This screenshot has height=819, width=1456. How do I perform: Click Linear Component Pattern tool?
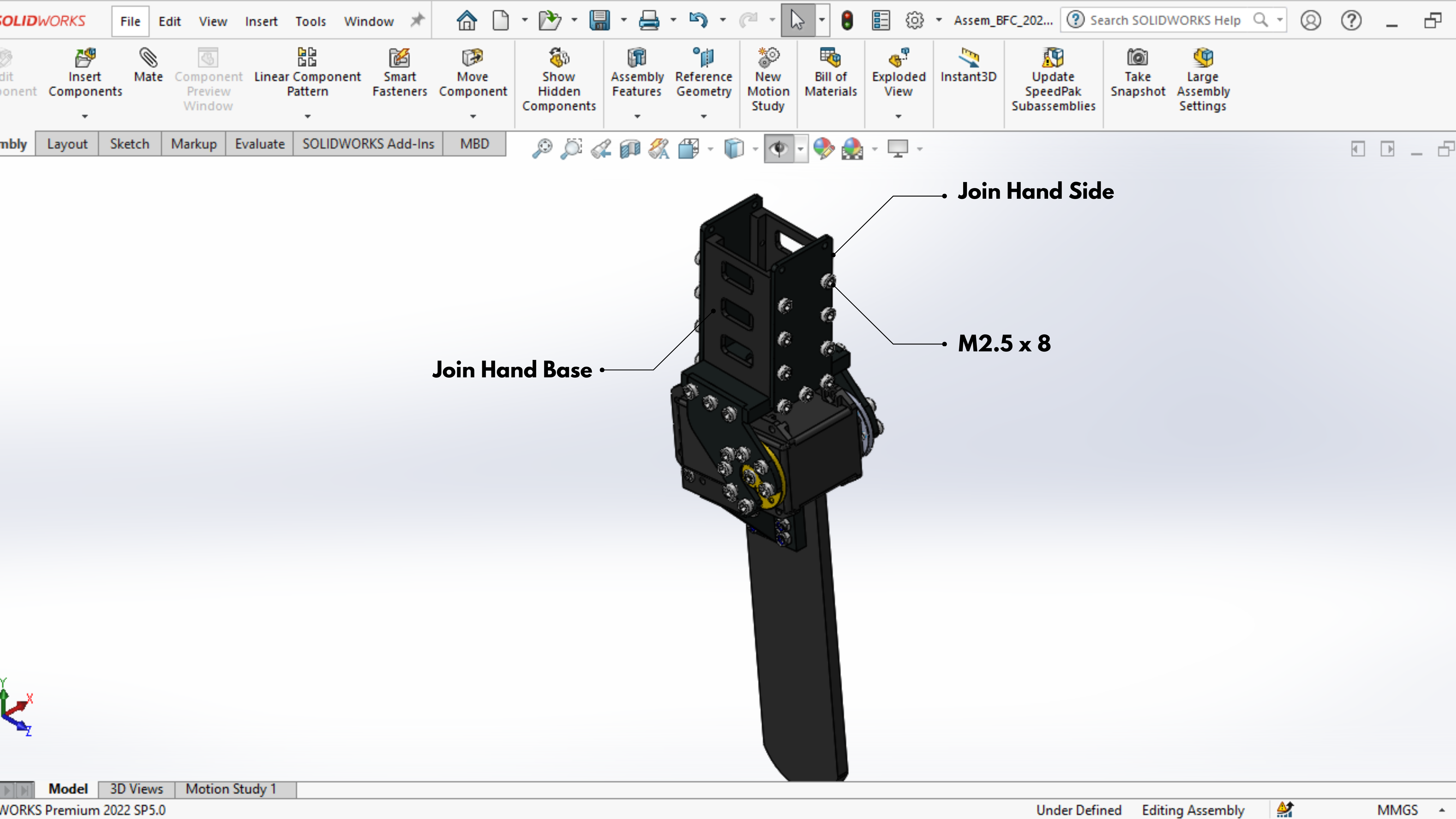coord(307,73)
